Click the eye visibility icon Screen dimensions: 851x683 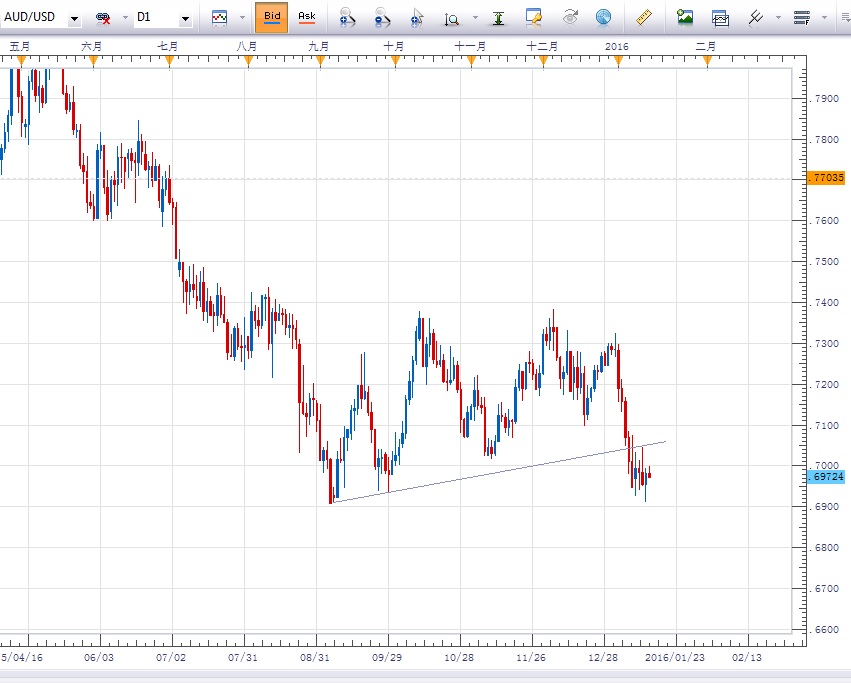pos(569,17)
